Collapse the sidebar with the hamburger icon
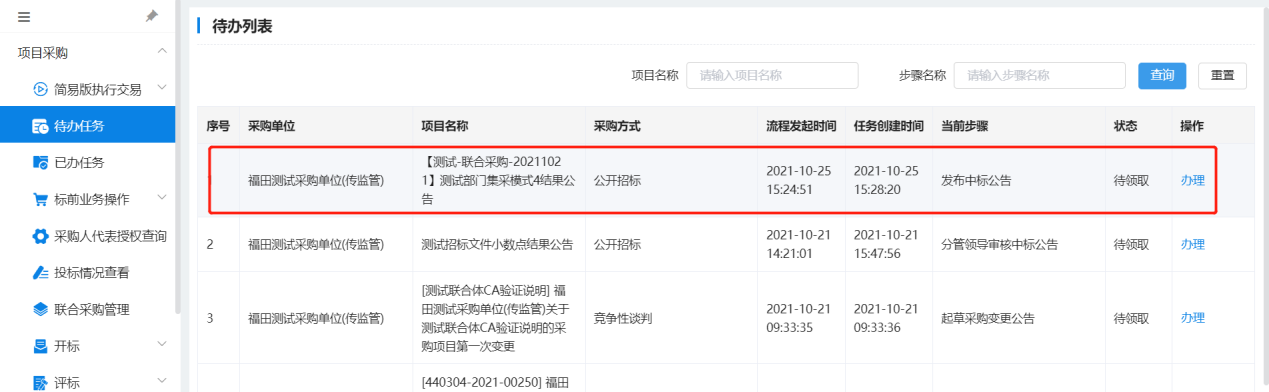 click(24, 17)
